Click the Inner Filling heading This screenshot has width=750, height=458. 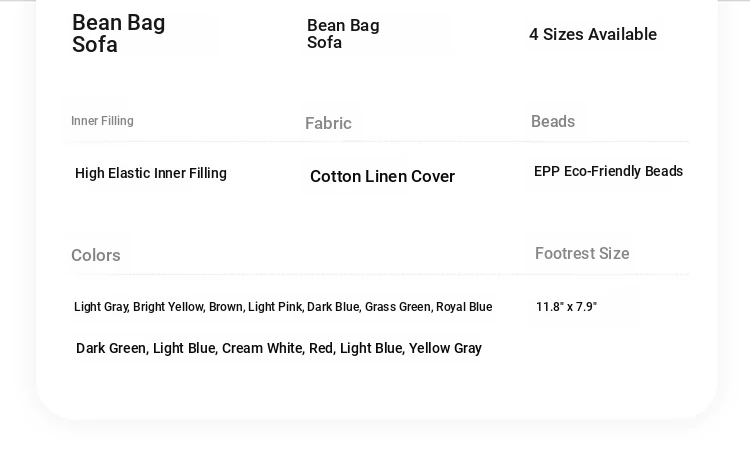click(x=102, y=121)
